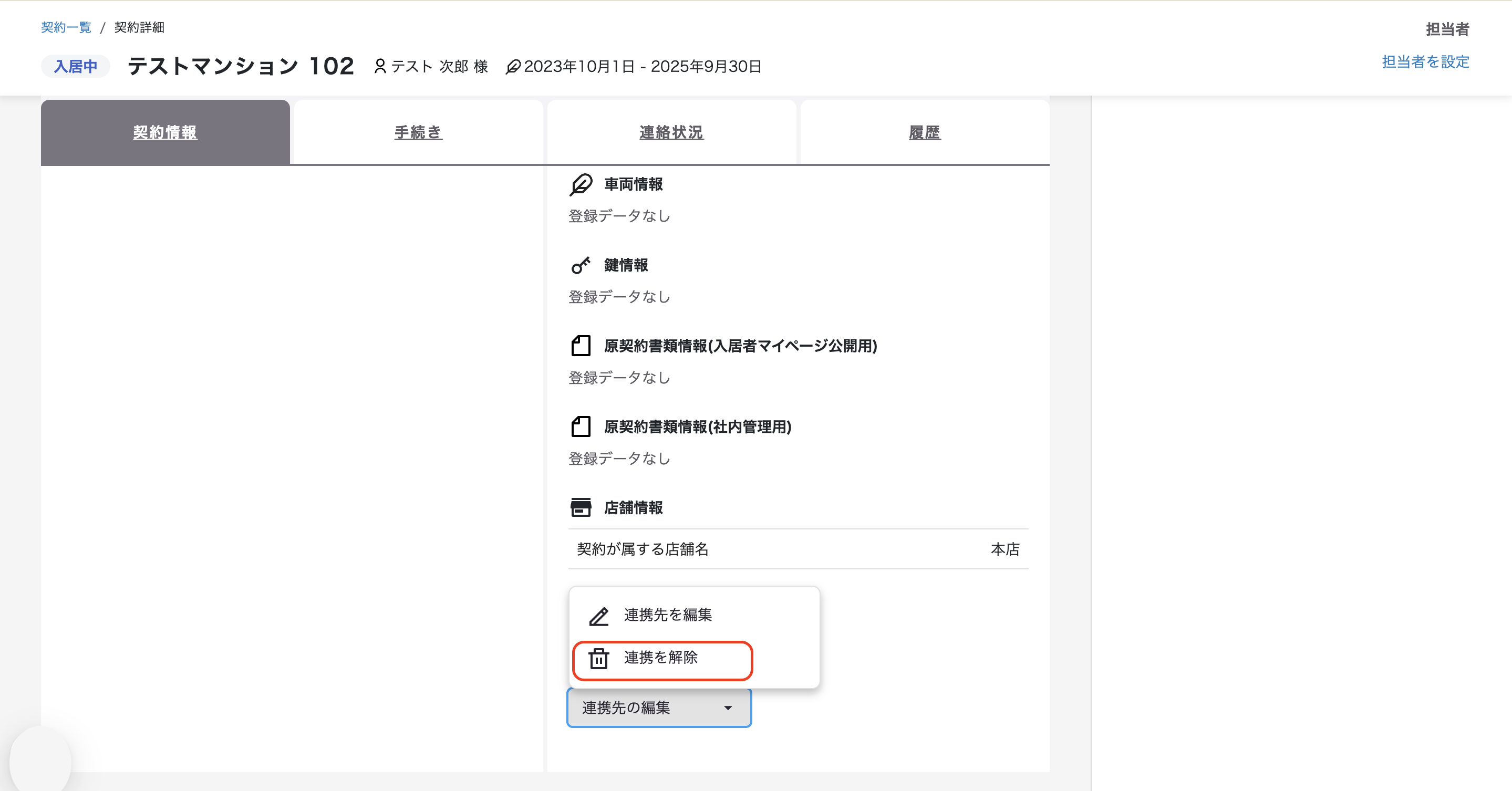Screen dimensions: 1512x791
Task: Click the テストマンション 102 title
Action: tap(241, 66)
